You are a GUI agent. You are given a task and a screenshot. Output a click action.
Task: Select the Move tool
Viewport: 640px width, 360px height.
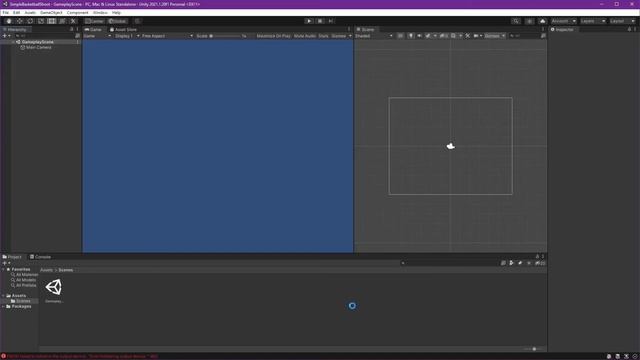click(x=20, y=21)
